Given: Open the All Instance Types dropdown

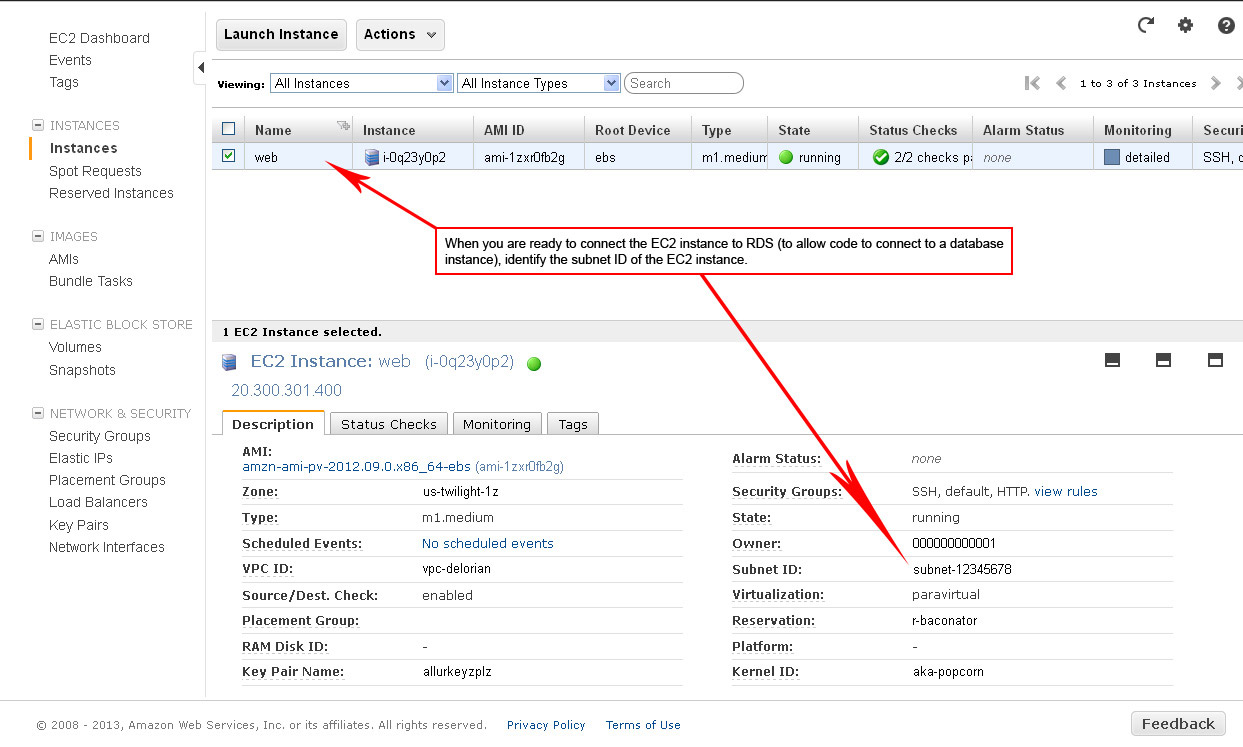Looking at the screenshot, I should (x=539, y=83).
